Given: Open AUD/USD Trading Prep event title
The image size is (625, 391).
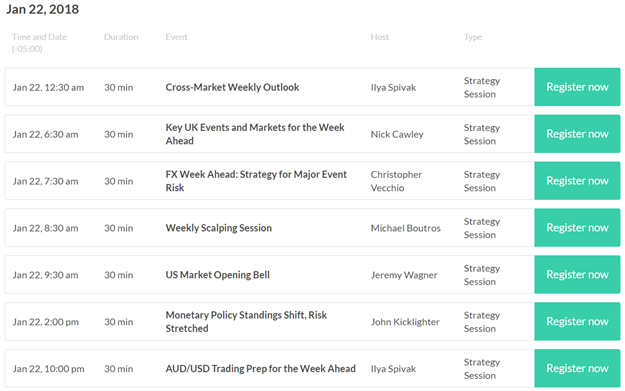Looking at the screenshot, I should point(260,369).
